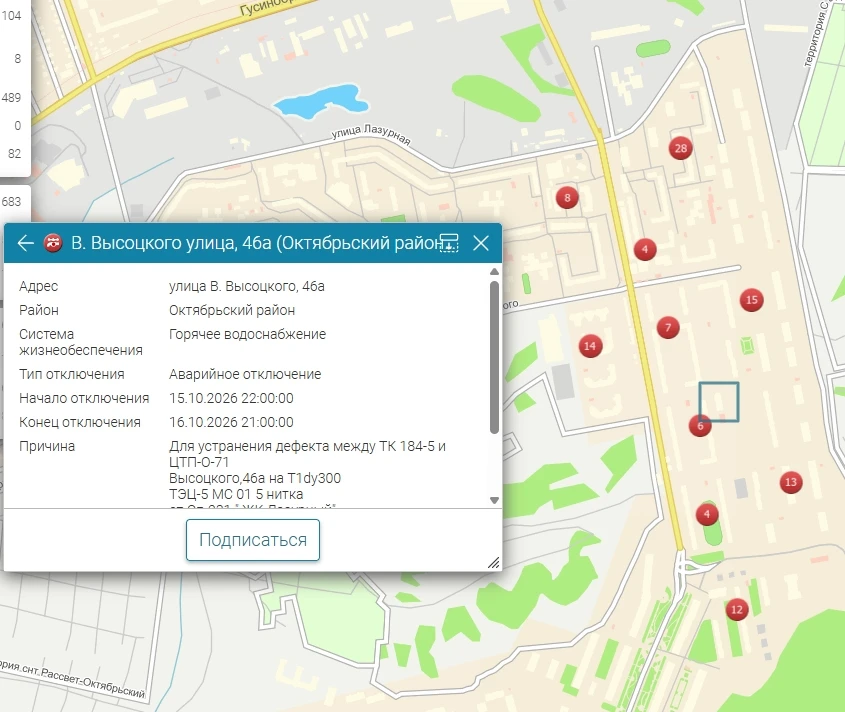Click the Район label in popup
845x712 pixels.
(39, 310)
